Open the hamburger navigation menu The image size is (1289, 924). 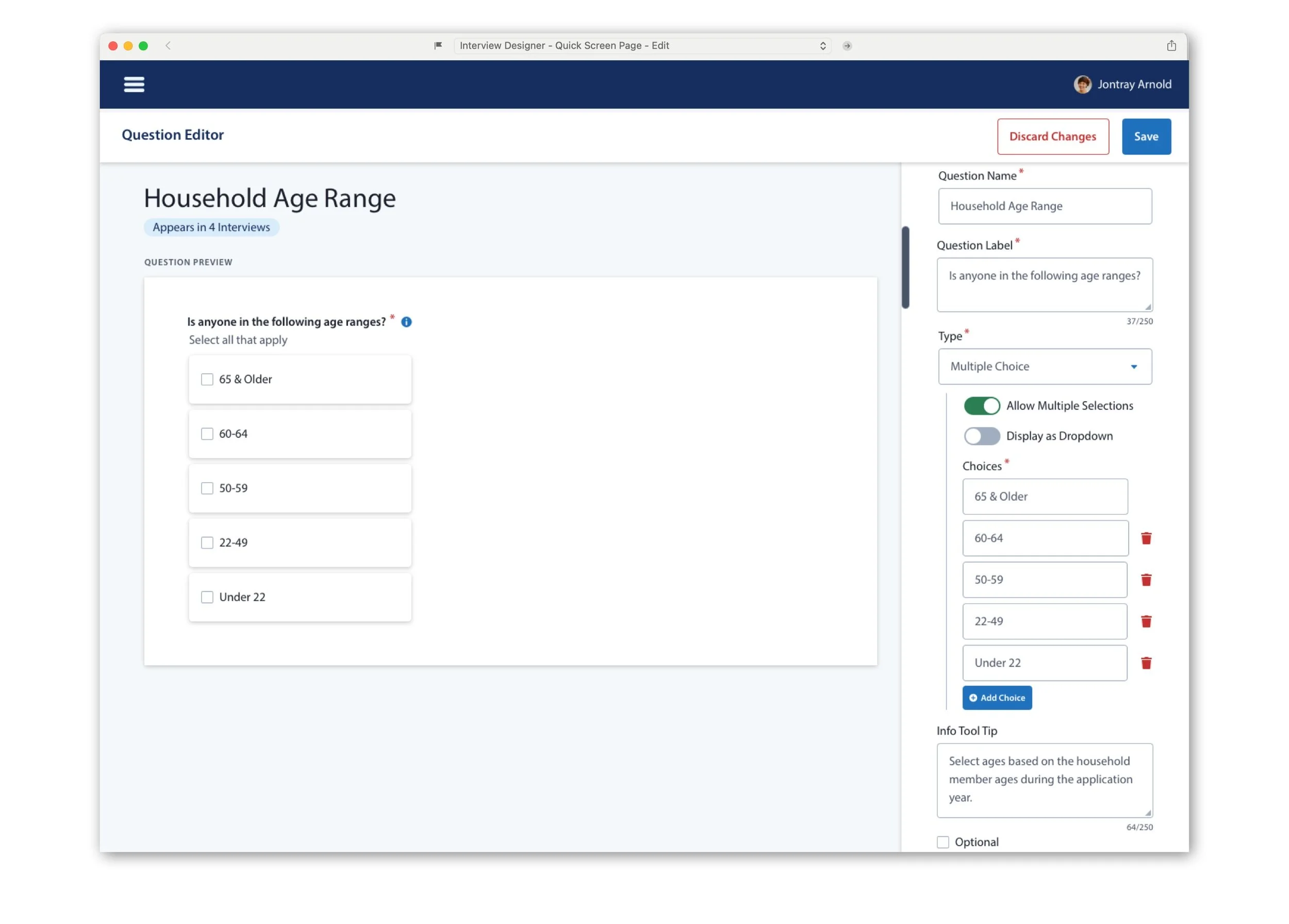134,84
